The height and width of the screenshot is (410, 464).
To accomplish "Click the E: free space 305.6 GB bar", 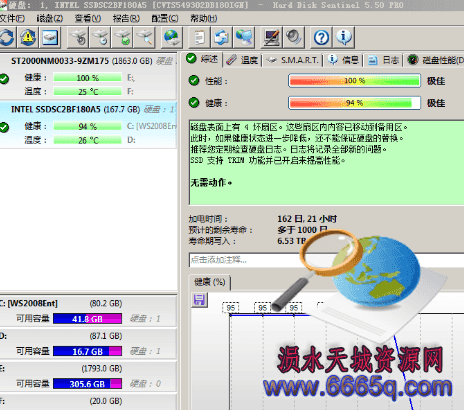I will (x=87, y=384).
